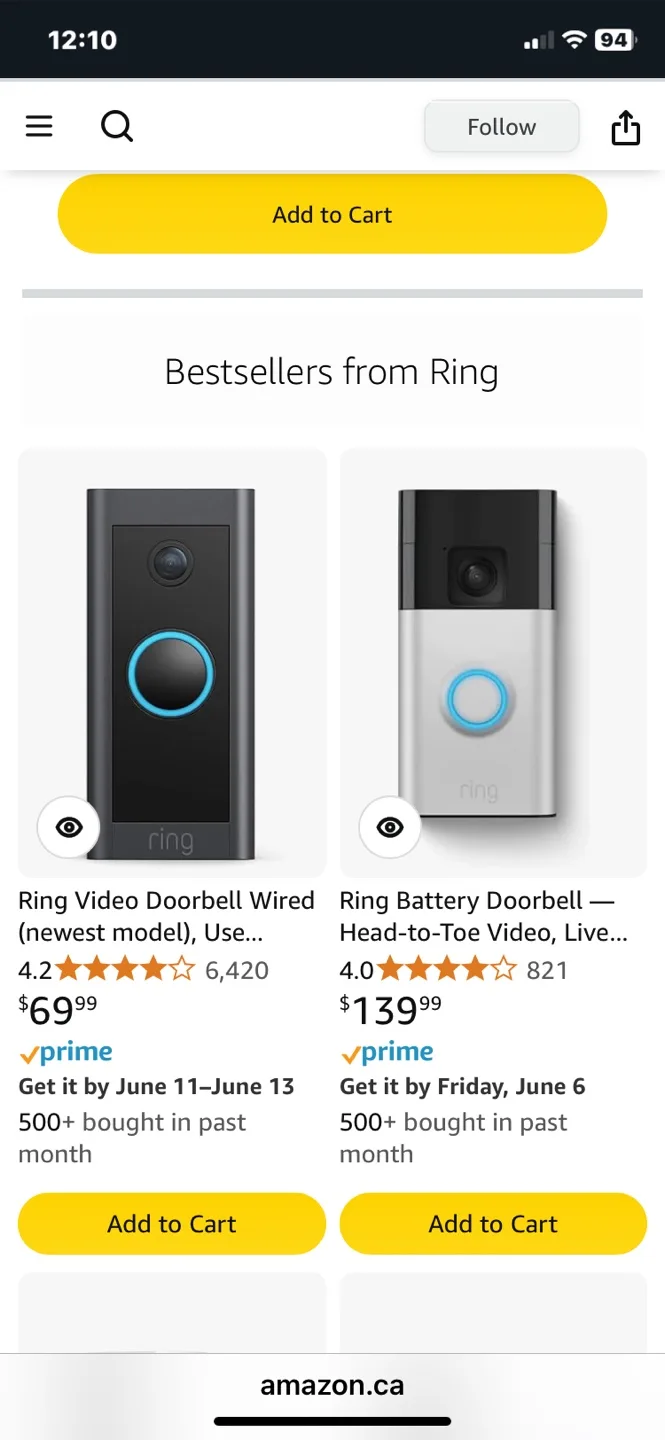Toggle visibility preview for Ring Video Doorbell Wired
The height and width of the screenshot is (1440, 665).
(68, 827)
